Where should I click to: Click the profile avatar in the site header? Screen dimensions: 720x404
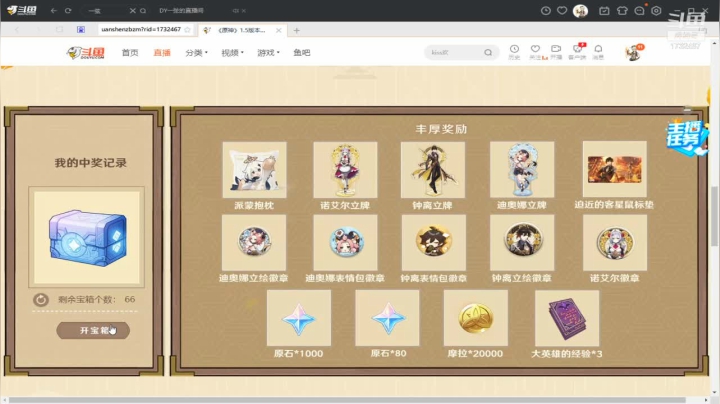point(634,53)
